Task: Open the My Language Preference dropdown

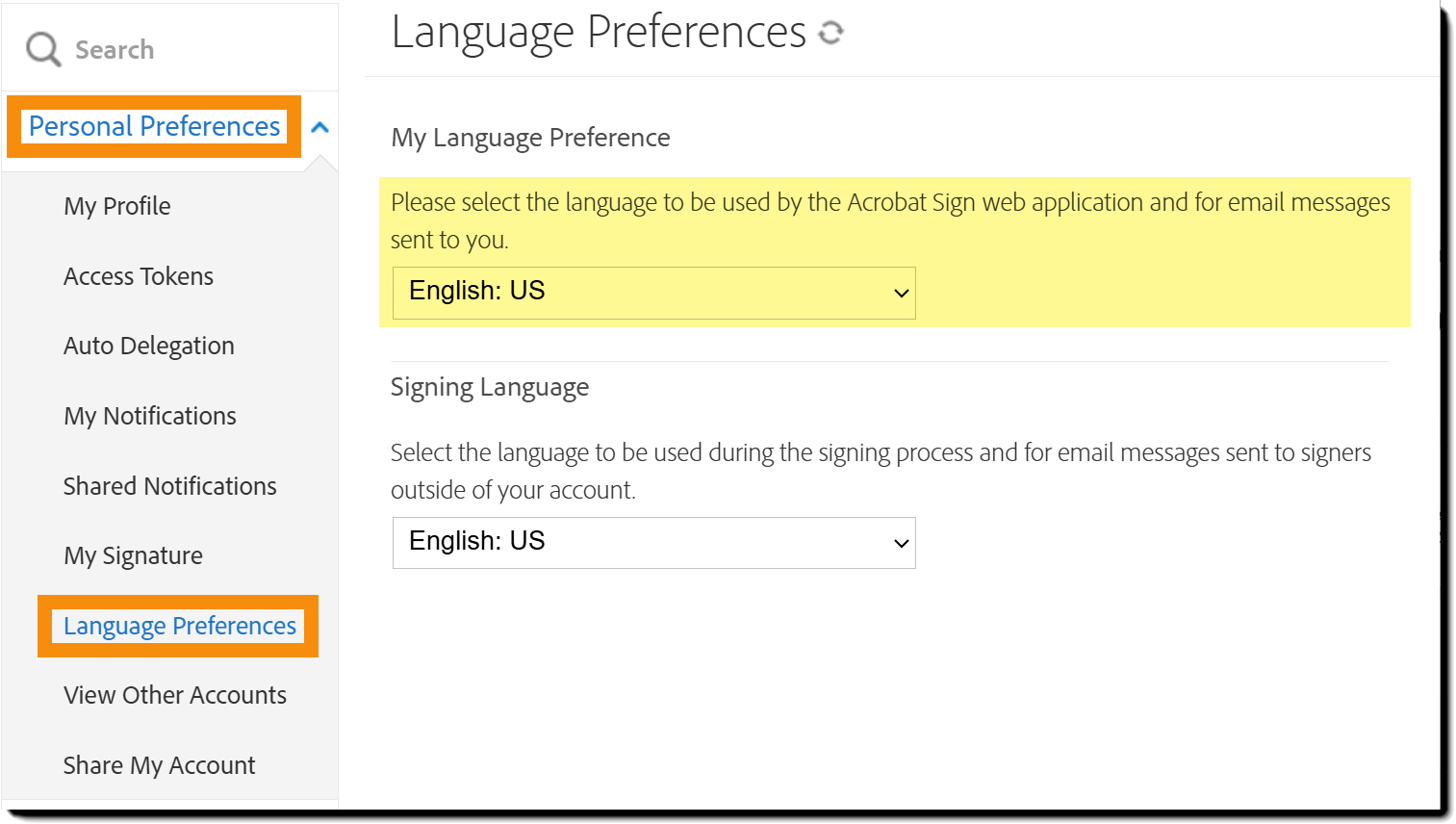Action: pyautogui.click(x=653, y=293)
